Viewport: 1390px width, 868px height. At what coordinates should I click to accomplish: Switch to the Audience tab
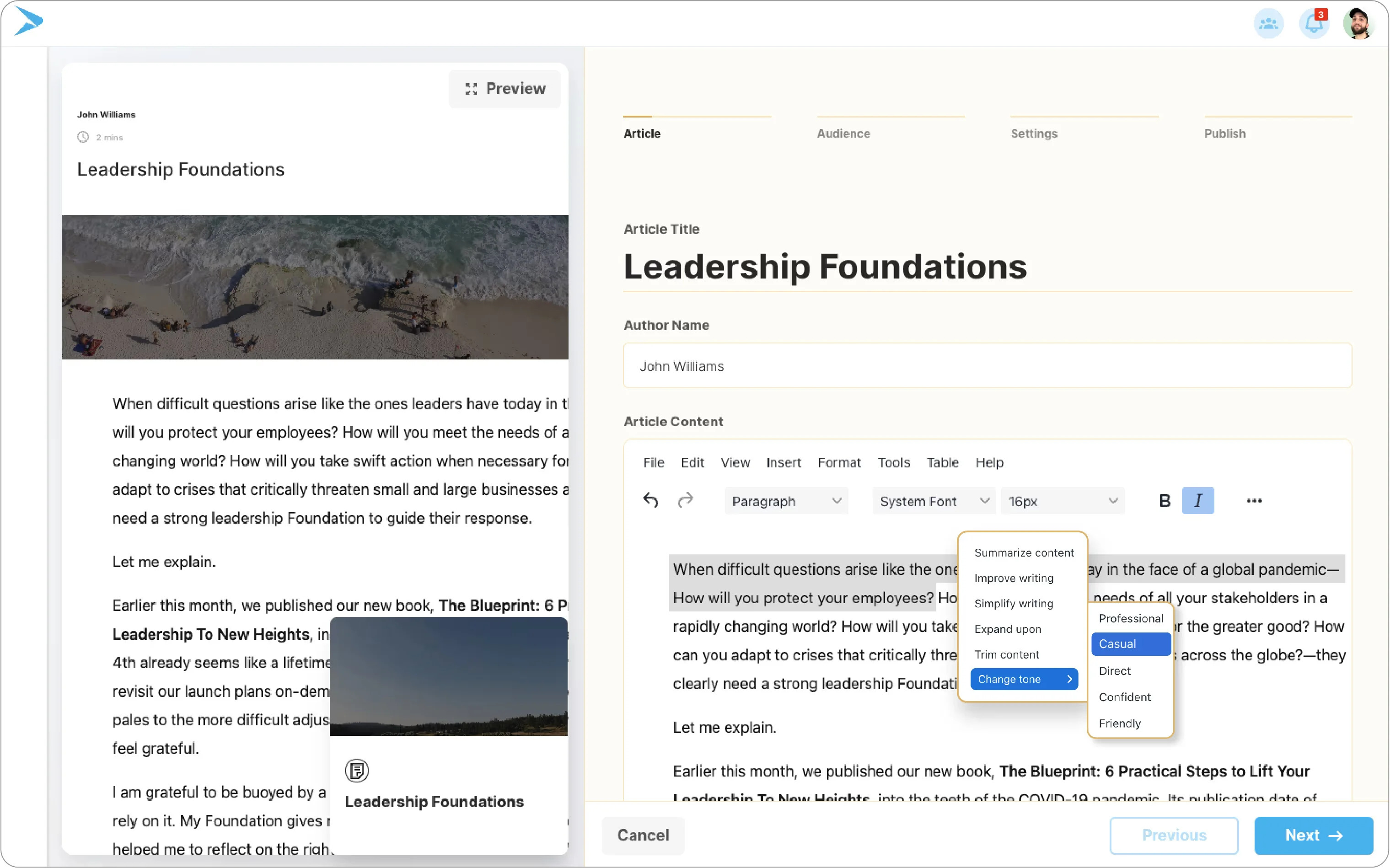pyautogui.click(x=843, y=133)
